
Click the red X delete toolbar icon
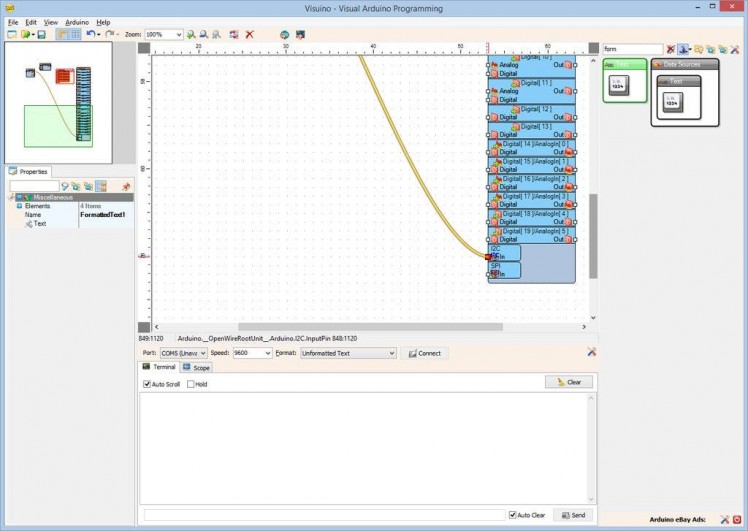pos(249,34)
